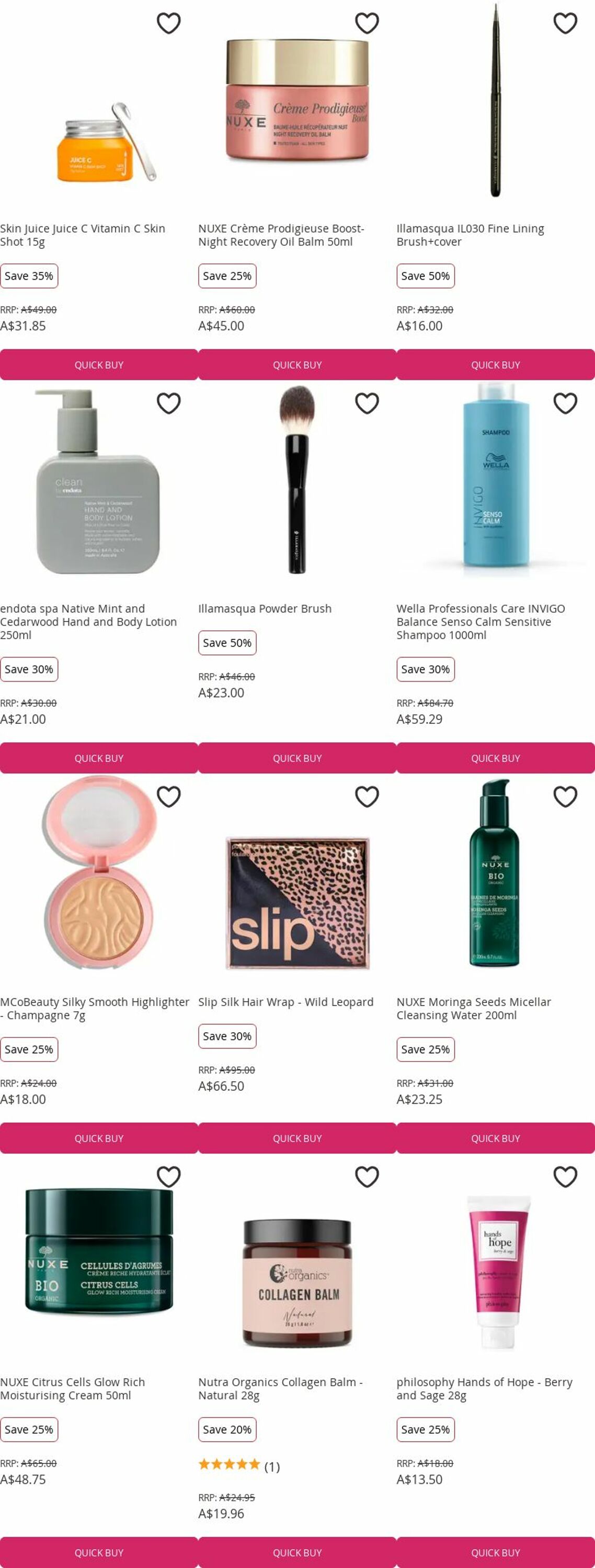The height and width of the screenshot is (1568, 595).
Task: Quick buy Slip Silk Hair Wrap
Action: tap(297, 1138)
